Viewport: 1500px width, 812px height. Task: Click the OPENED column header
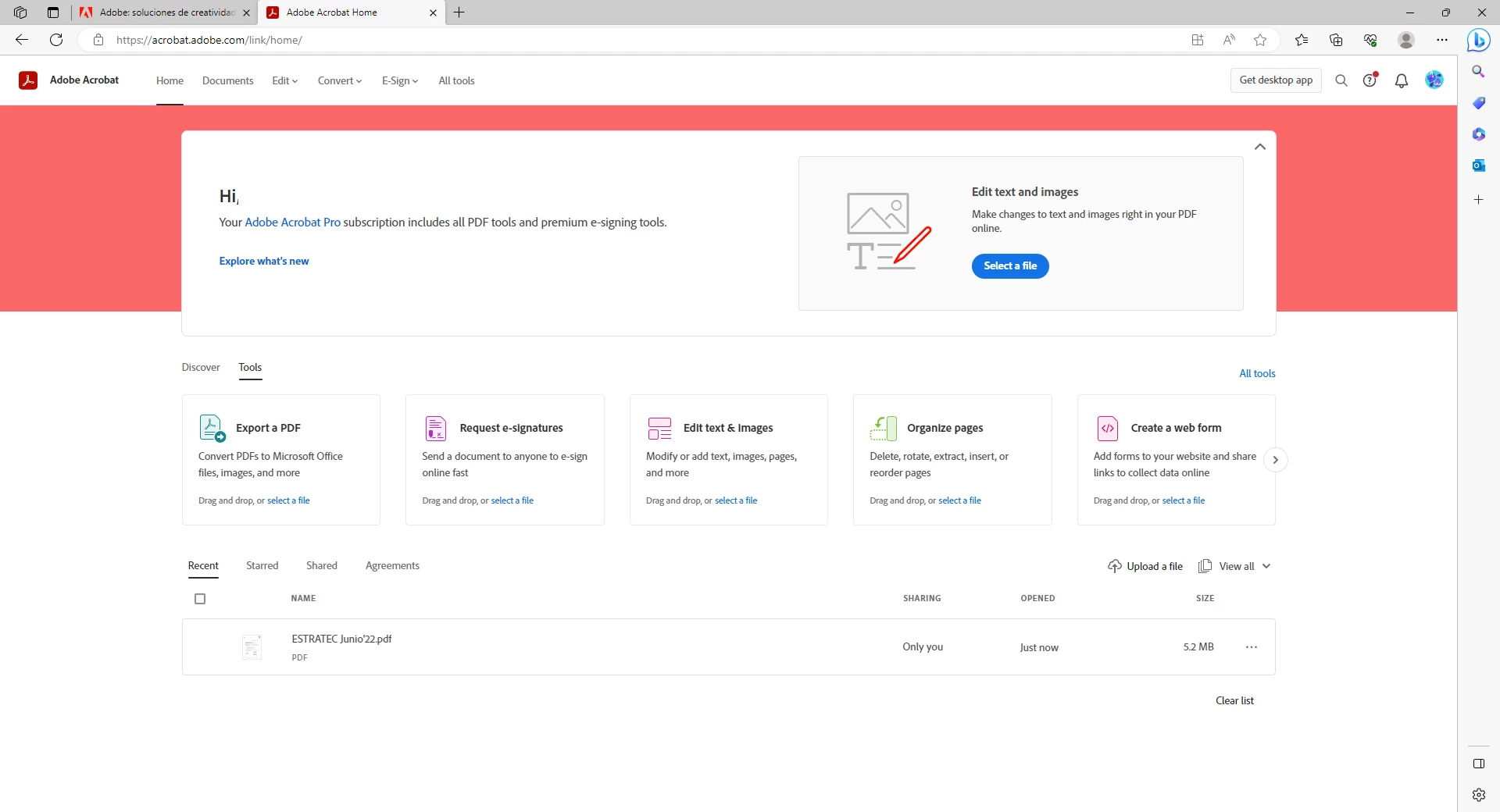(1037, 598)
